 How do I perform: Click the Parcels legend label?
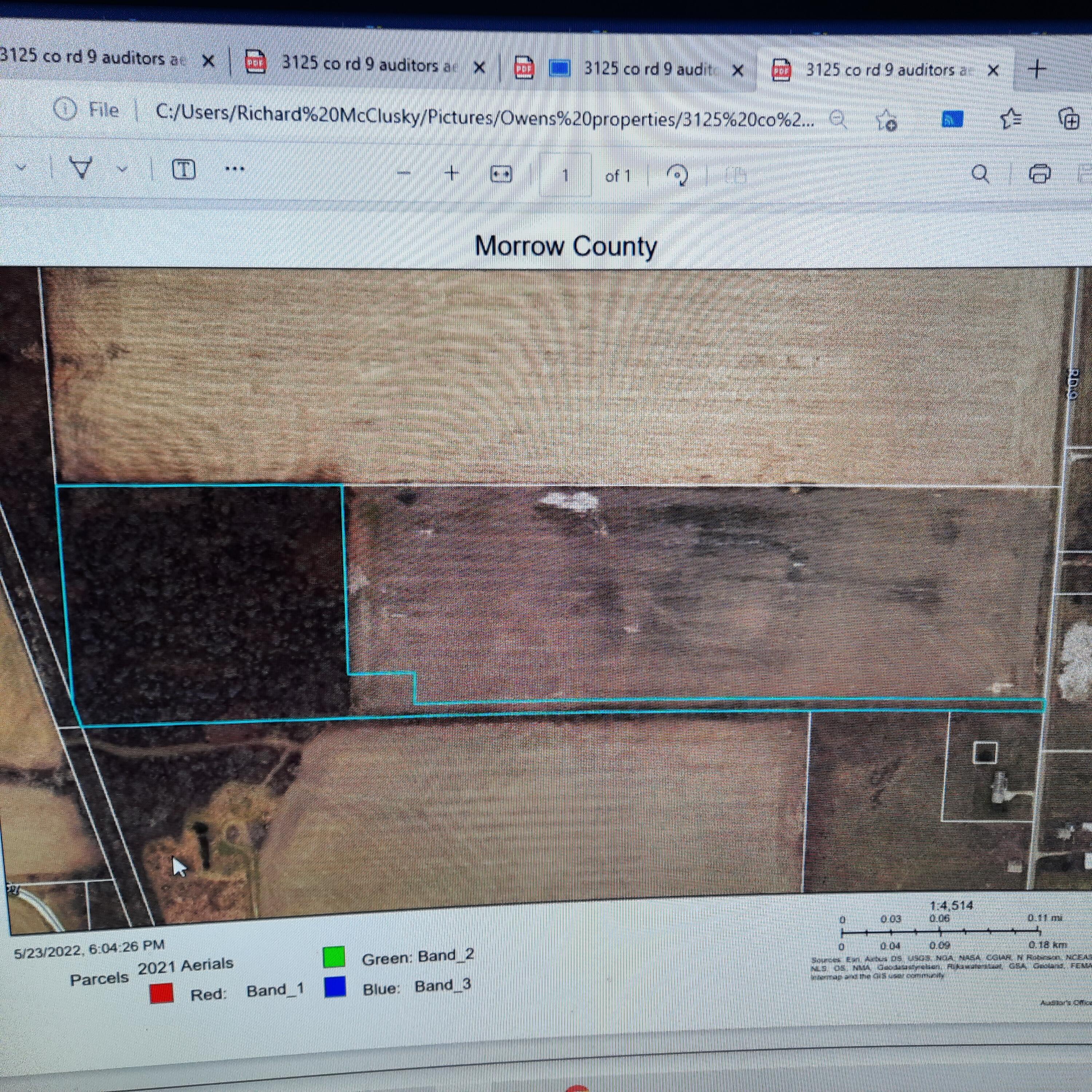pos(99,979)
